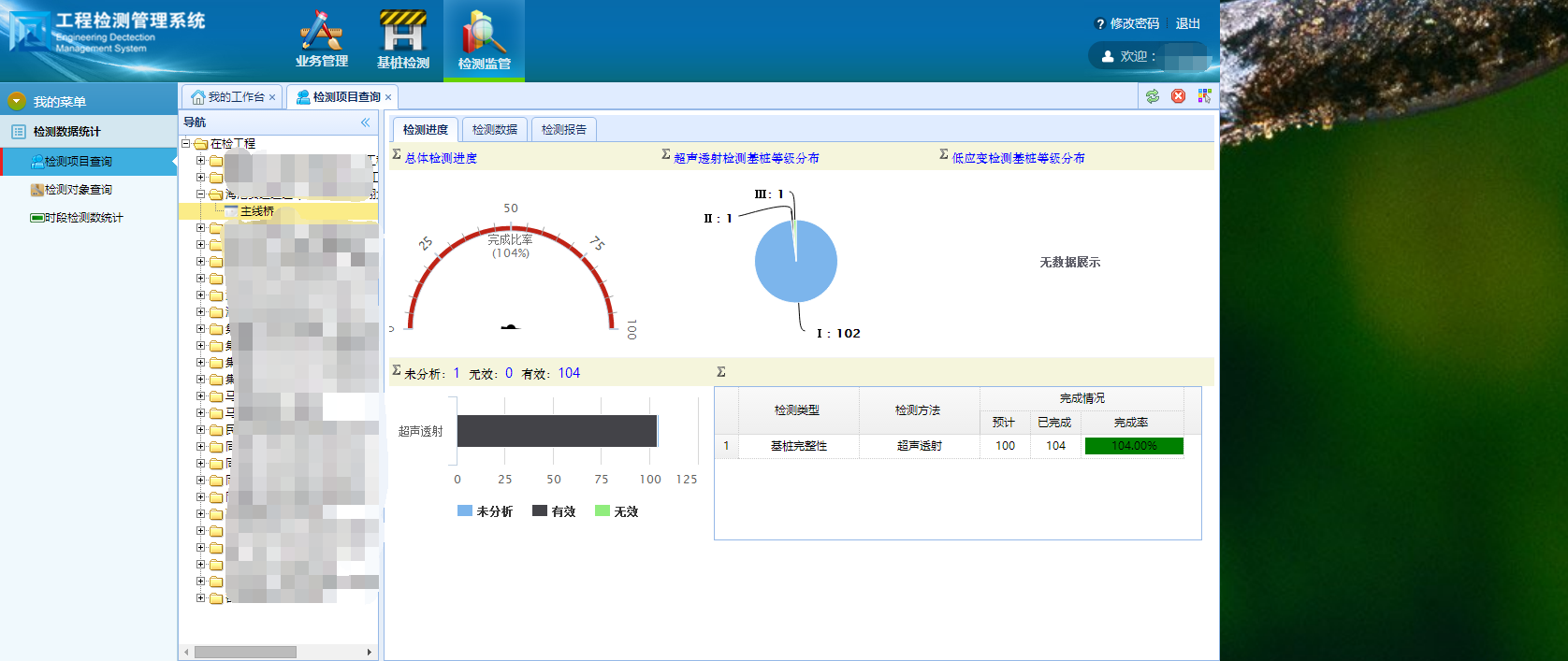This screenshot has width=1568, height=661.
Task: Click the tree scrollbar left arrow
Action: [186, 652]
